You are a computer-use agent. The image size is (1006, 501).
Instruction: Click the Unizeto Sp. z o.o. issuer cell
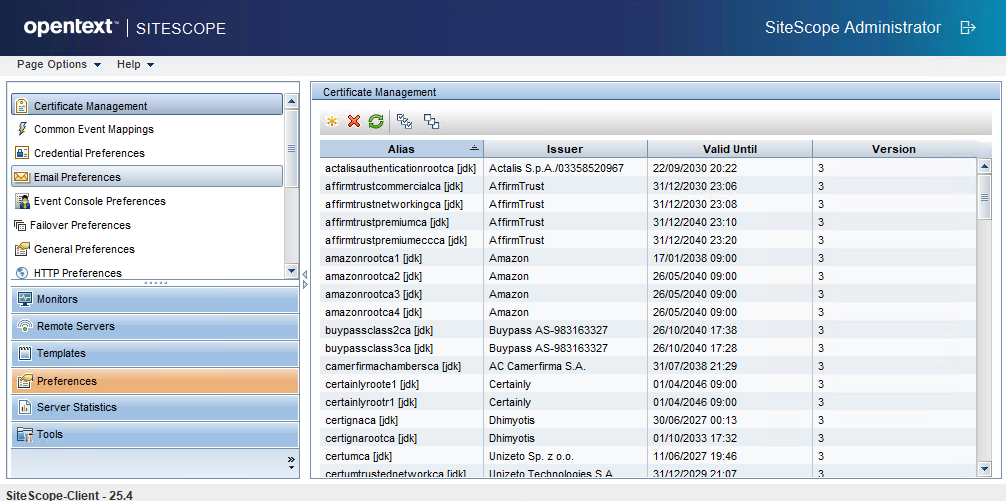[x=565, y=456]
